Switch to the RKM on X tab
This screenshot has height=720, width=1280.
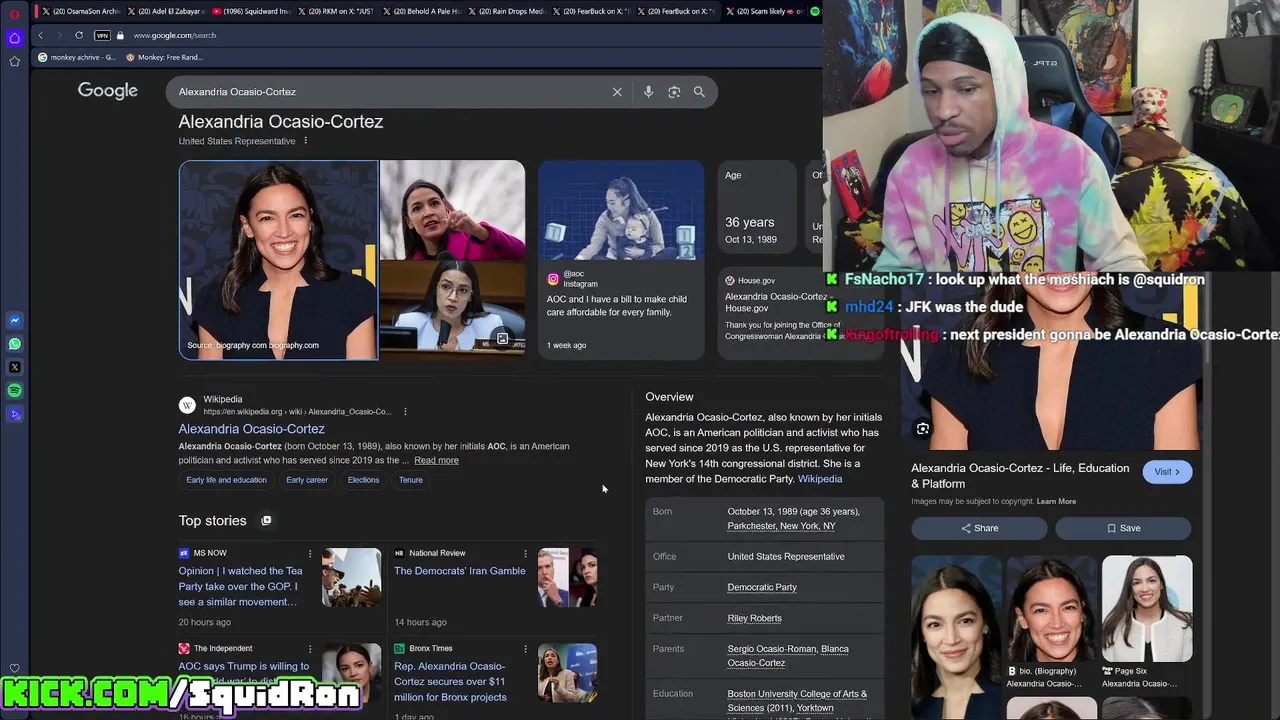click(336, 11)
